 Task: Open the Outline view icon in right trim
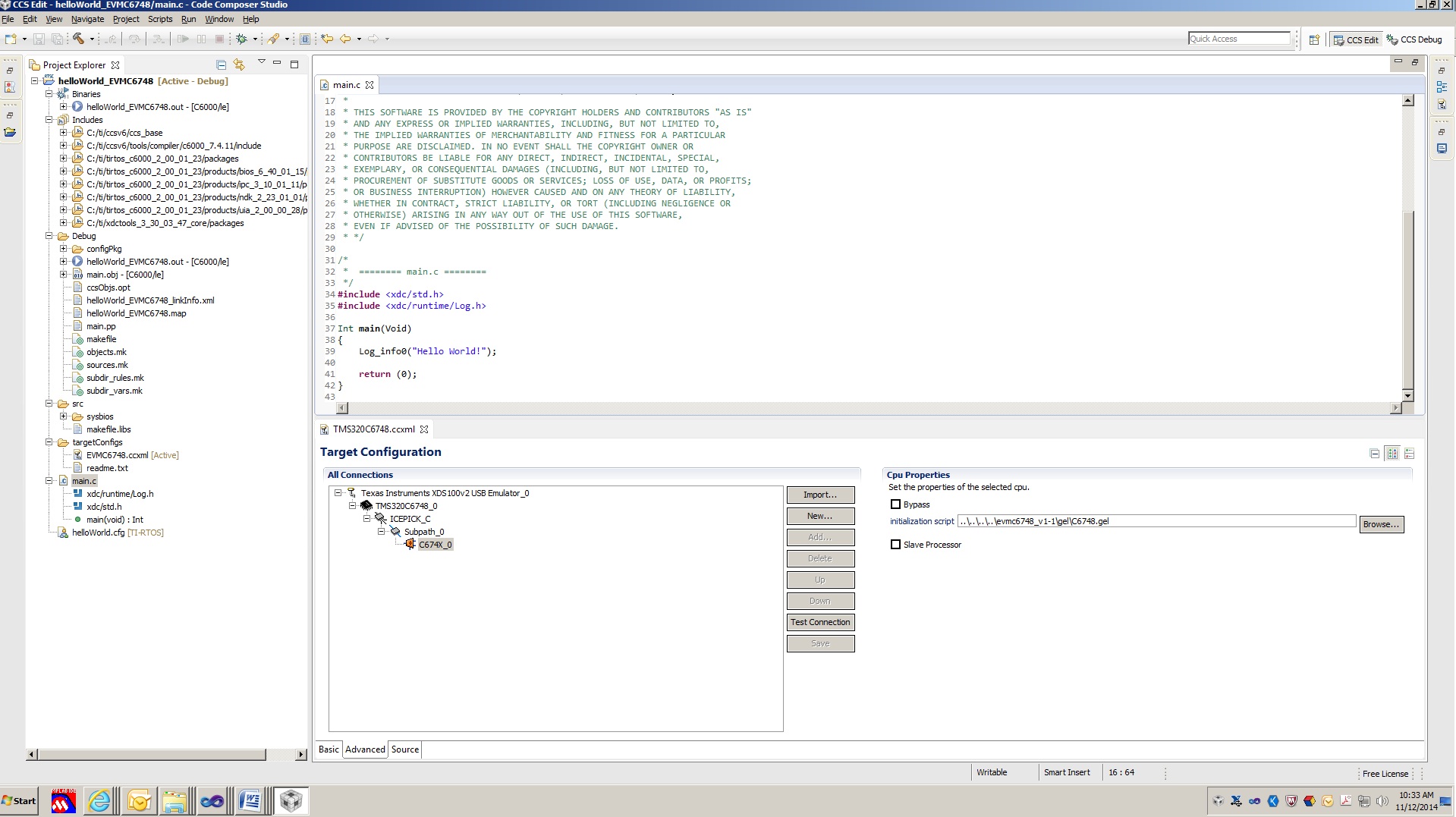coord(1442,87)
